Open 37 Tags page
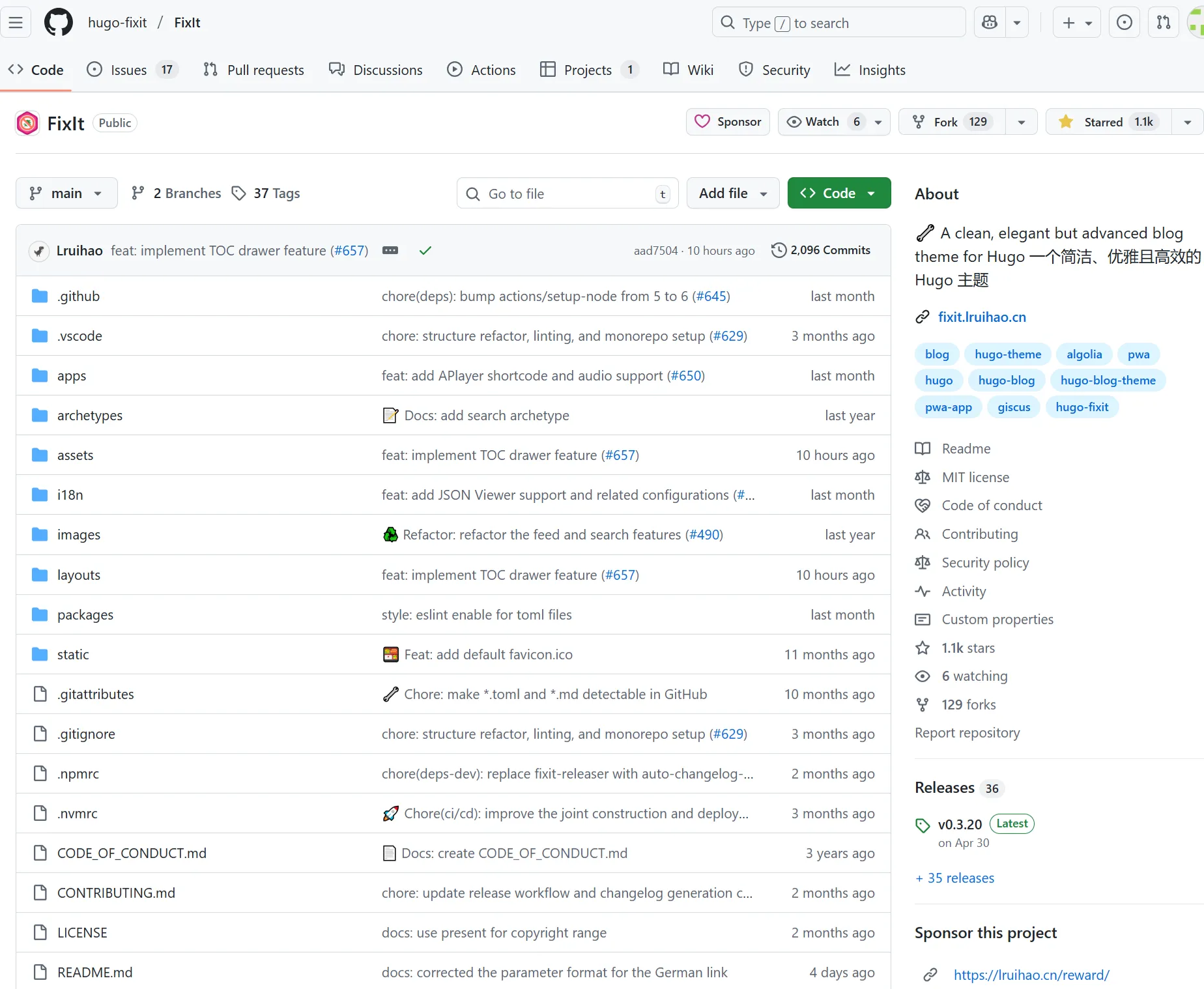The image size is (1204, 989). (x=266, y=193)
